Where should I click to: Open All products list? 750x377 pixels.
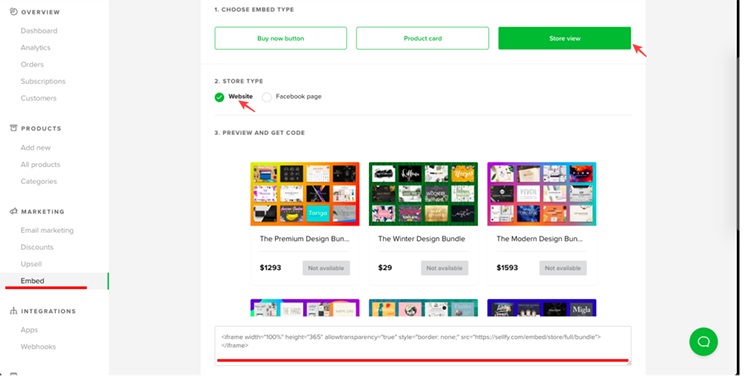pos(40,164)
